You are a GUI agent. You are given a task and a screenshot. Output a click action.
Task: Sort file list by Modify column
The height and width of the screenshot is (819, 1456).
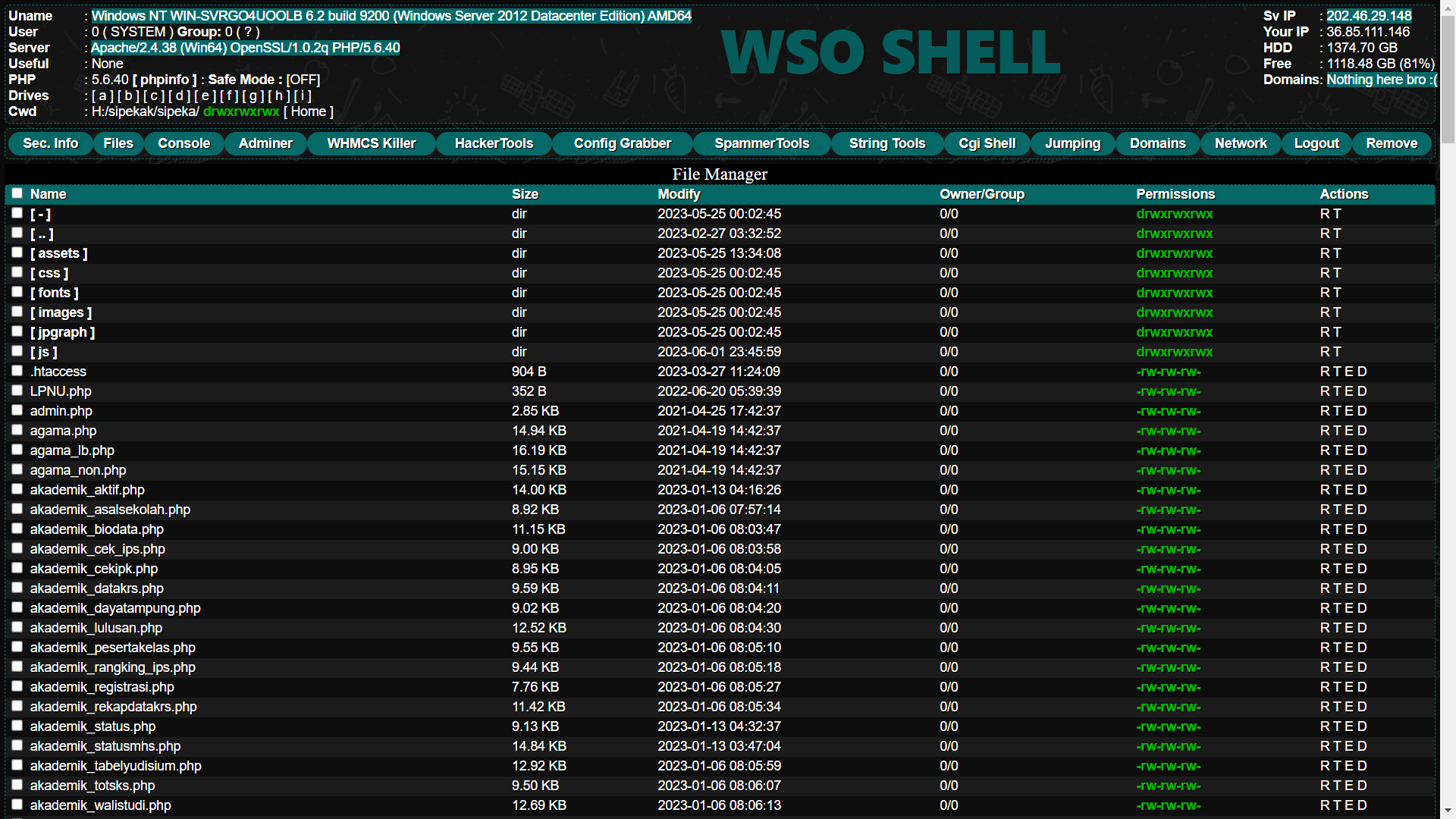(679, 194)
